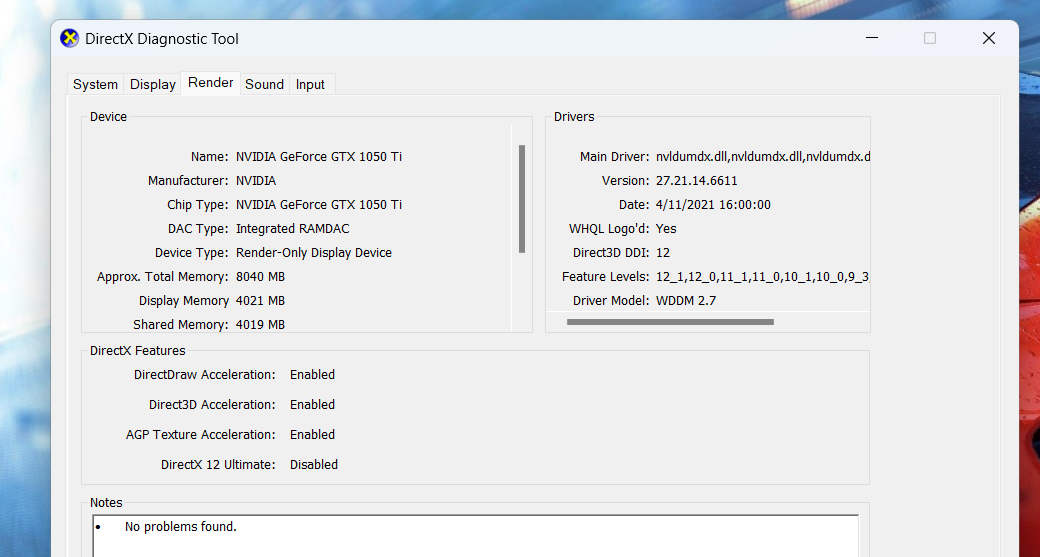
Task: Click the DirectX Features group label
Action: click(138, 351)
